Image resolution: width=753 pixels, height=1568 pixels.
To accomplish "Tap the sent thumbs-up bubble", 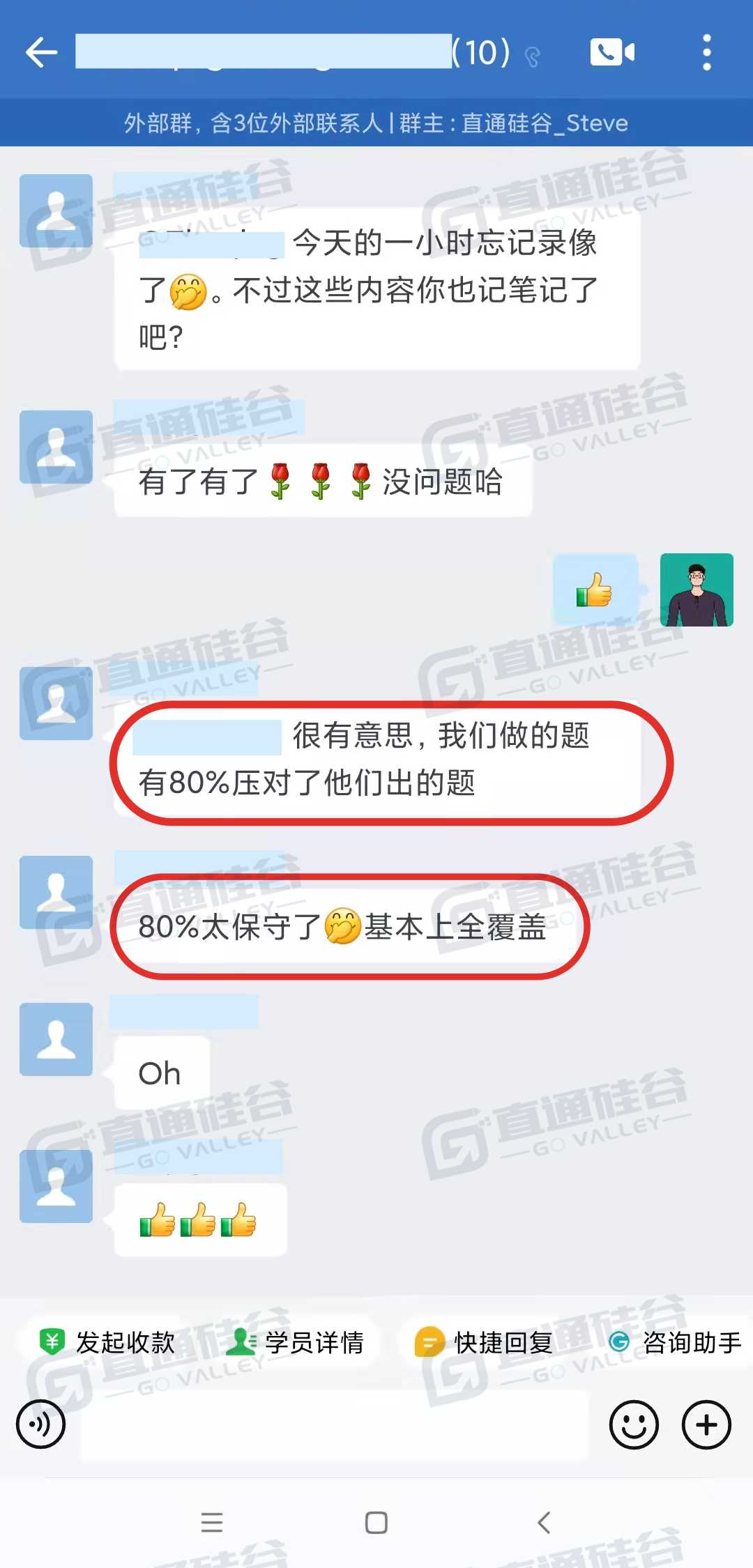I will tap(595, 590).
